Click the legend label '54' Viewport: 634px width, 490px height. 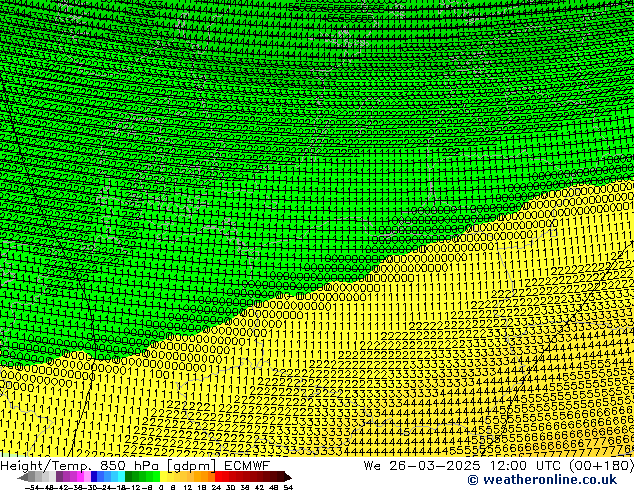coord(288,487)
